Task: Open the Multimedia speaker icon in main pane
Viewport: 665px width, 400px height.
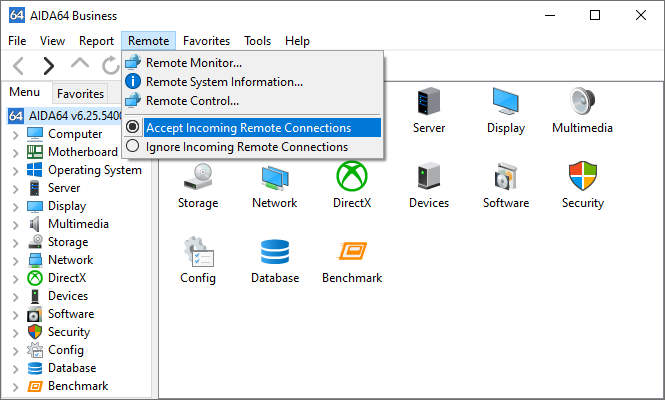Action: (x=582, y=101)
